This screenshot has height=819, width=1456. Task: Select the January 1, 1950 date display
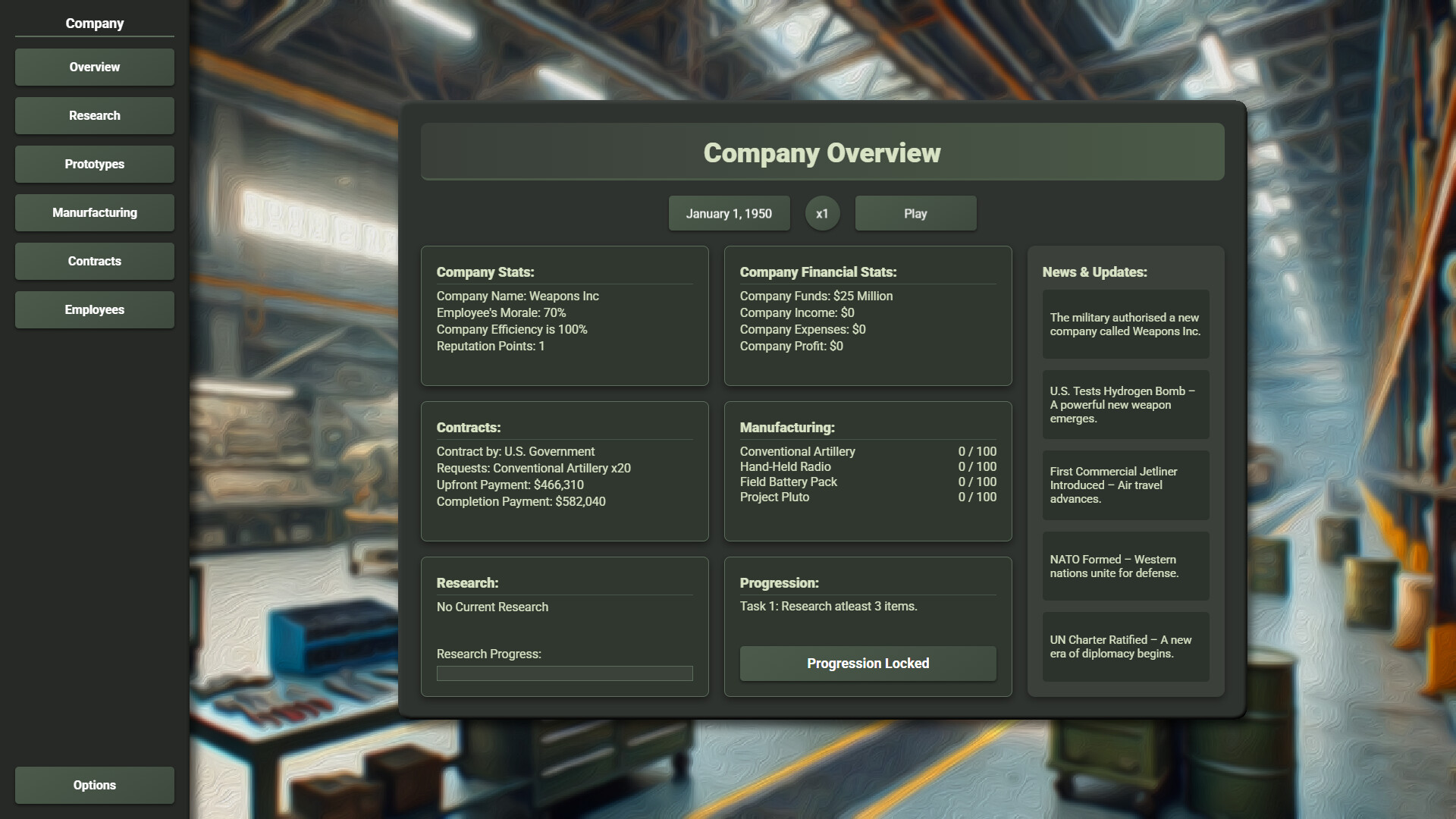[730, 213]
